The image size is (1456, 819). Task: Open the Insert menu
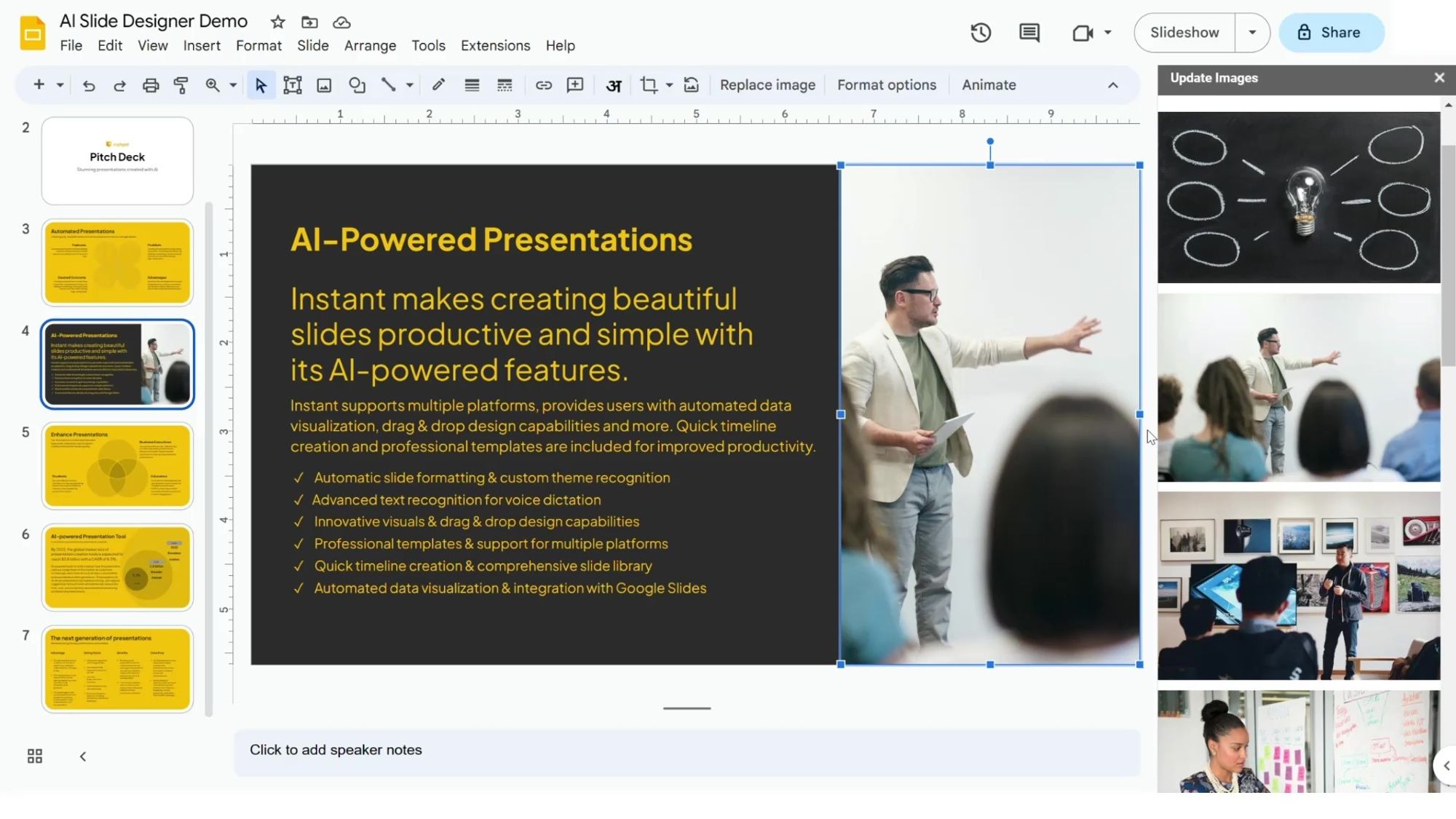(202, 45)
